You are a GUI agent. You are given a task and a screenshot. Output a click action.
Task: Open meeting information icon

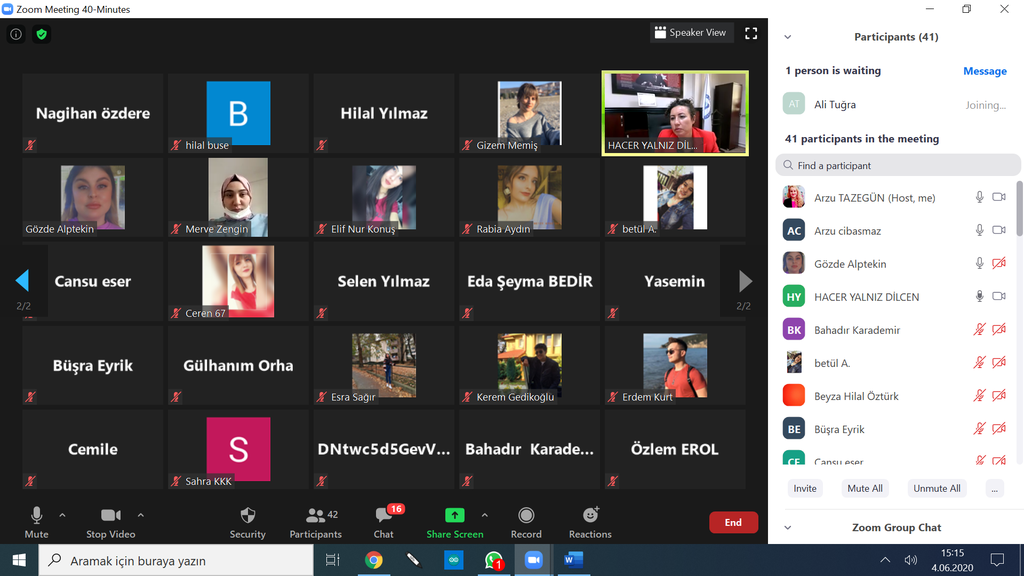16,34
